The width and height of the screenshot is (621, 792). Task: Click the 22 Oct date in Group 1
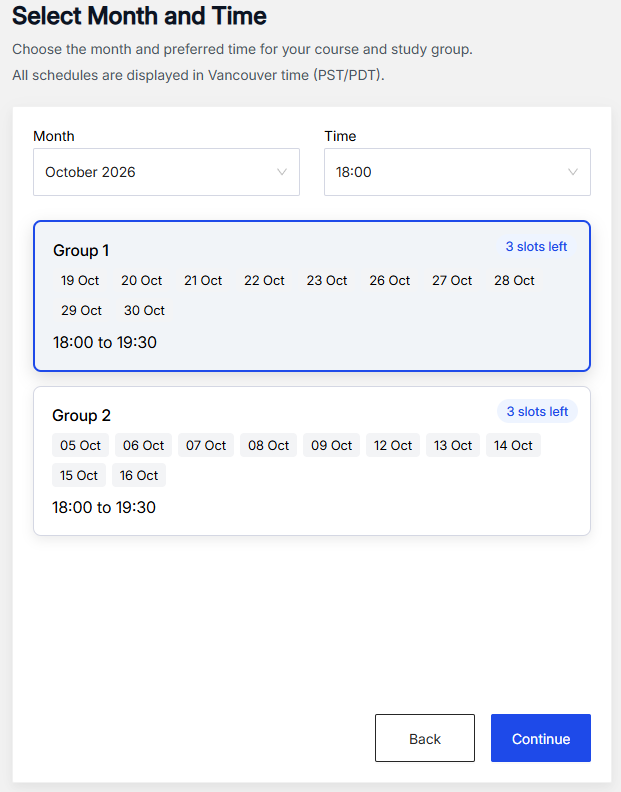pyautogui.click(x=264, y=280)
